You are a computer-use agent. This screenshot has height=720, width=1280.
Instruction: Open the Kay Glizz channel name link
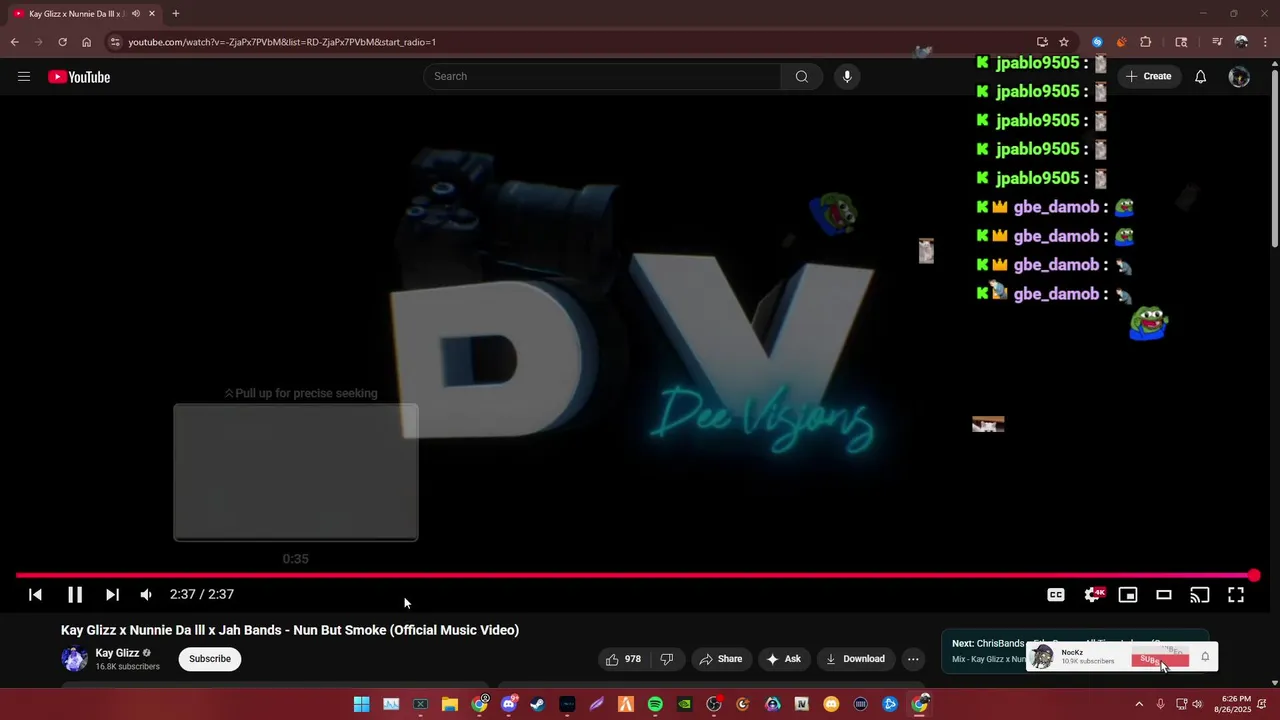coord(117,653)
